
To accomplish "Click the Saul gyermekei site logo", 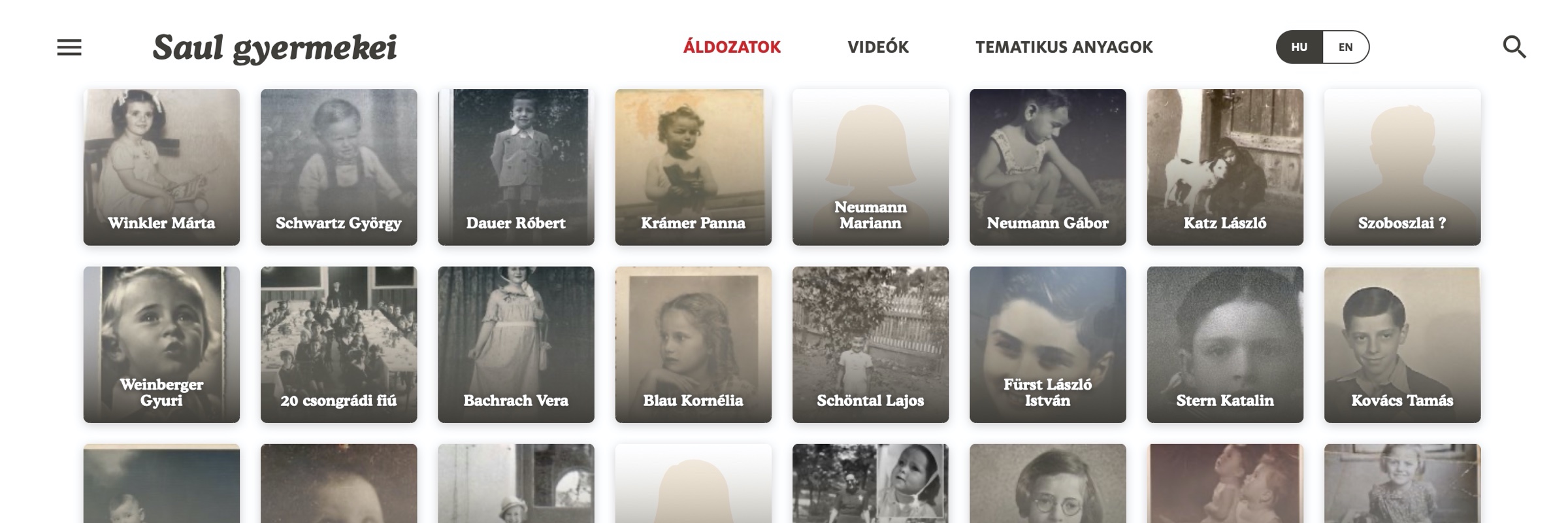I will (x=275, y=48).
